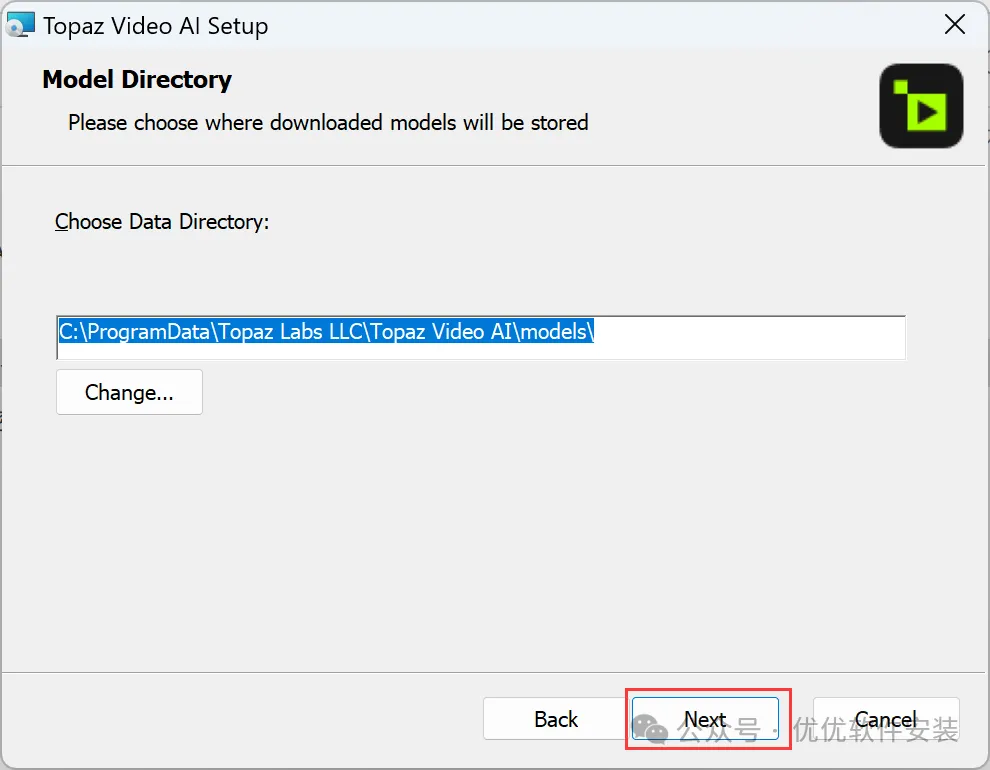Click the WeChat icon in the watermark
This screenshot has height=770, width=990.
click(x=651, y=731)
